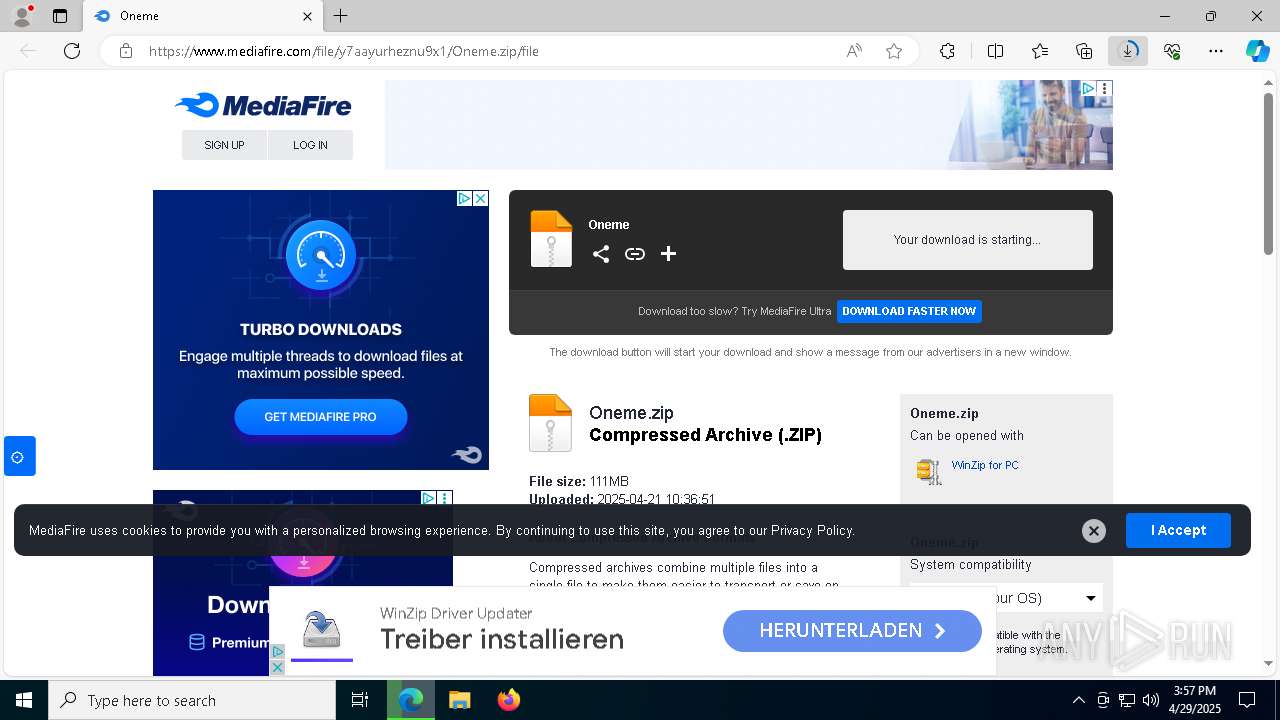Open Browser essentials icon
Screen dimensions: 1280x720
(1172, 51)
